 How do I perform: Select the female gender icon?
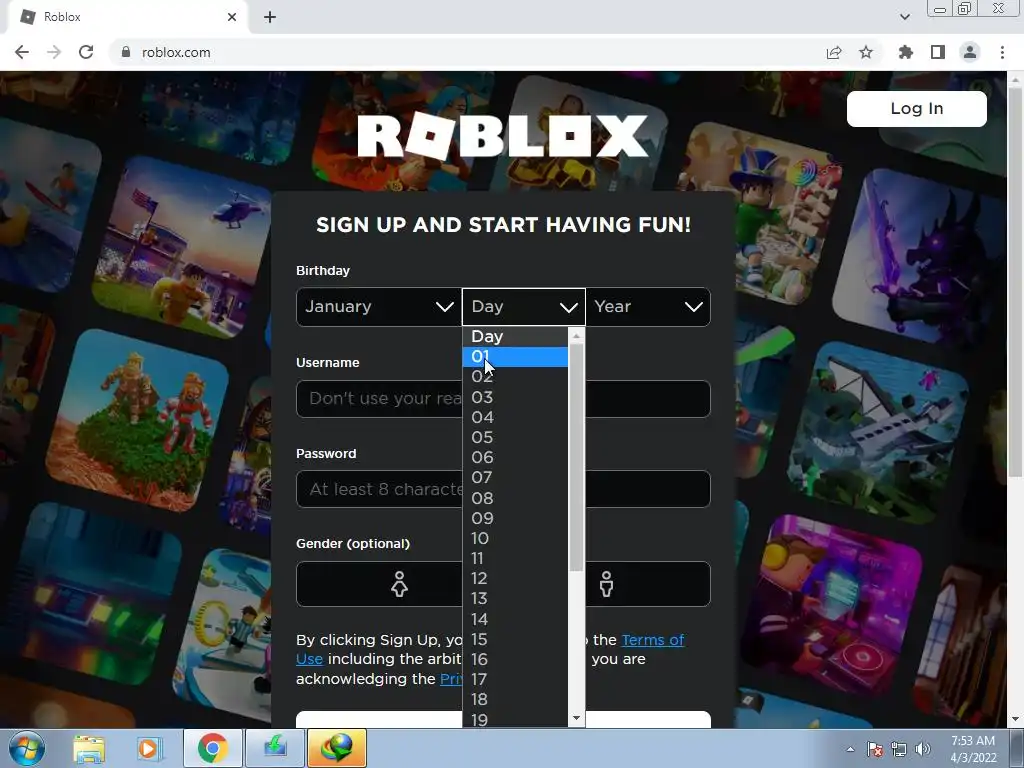pos(400,584)
